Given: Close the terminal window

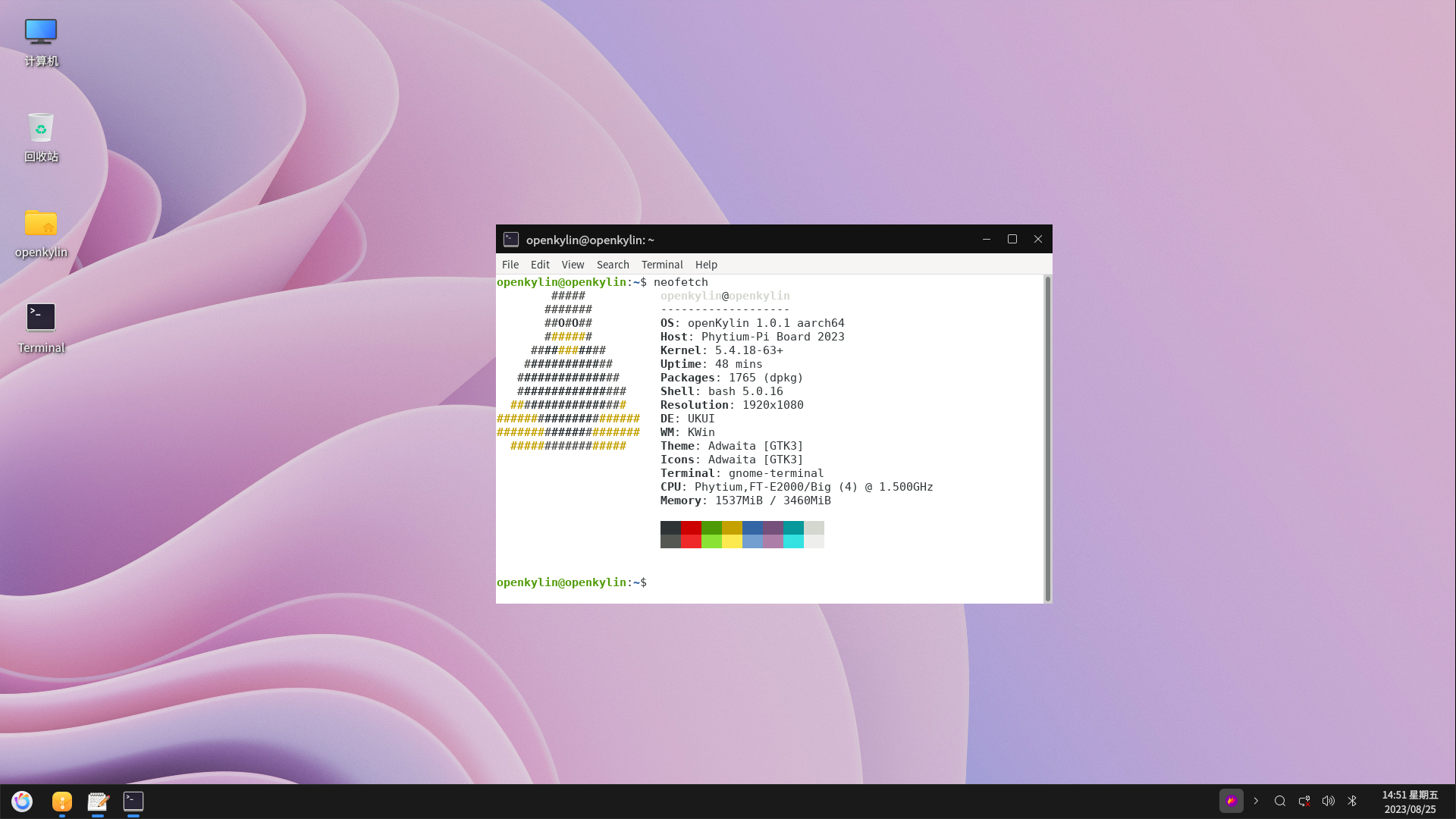Looking at the screenshot, I should coord(1038,239).
